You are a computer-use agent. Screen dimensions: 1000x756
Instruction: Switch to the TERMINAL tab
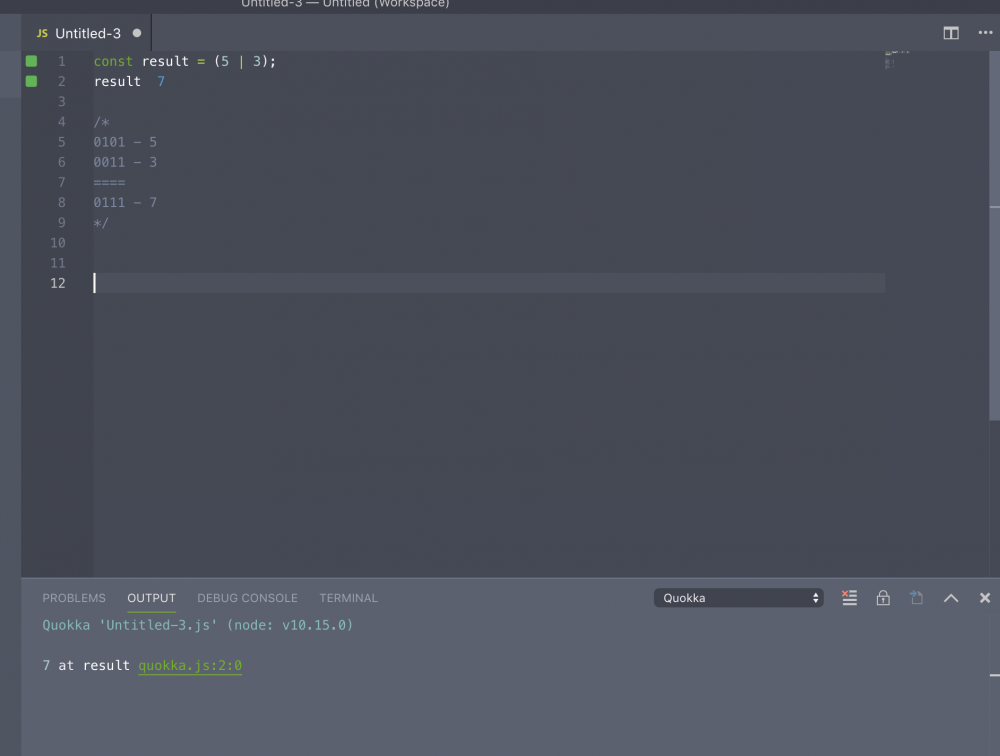pos(348,598)
